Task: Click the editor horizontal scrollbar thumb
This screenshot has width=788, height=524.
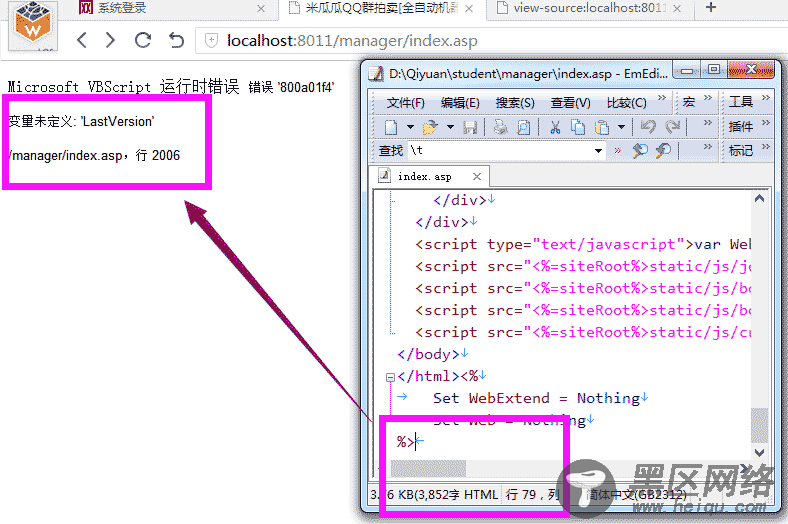Action: tap(429, 469)
